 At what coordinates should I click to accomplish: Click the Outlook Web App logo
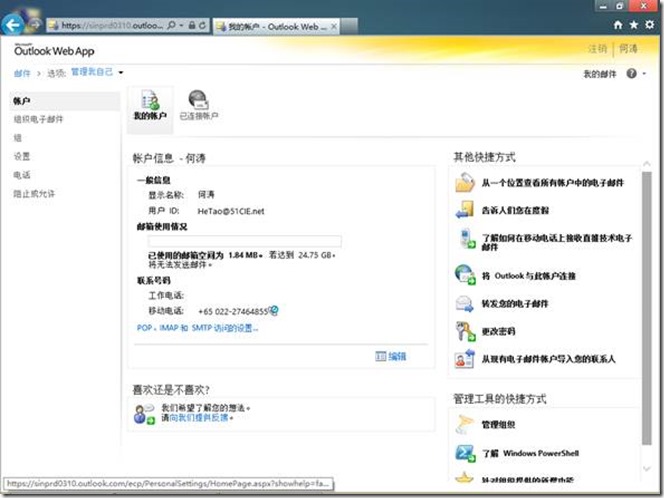(x=54, y=50)
